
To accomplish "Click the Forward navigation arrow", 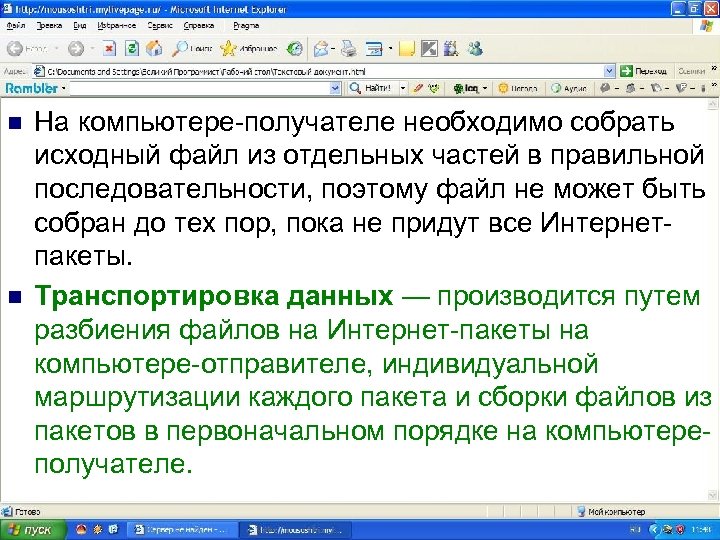I will tap(76, 48).
